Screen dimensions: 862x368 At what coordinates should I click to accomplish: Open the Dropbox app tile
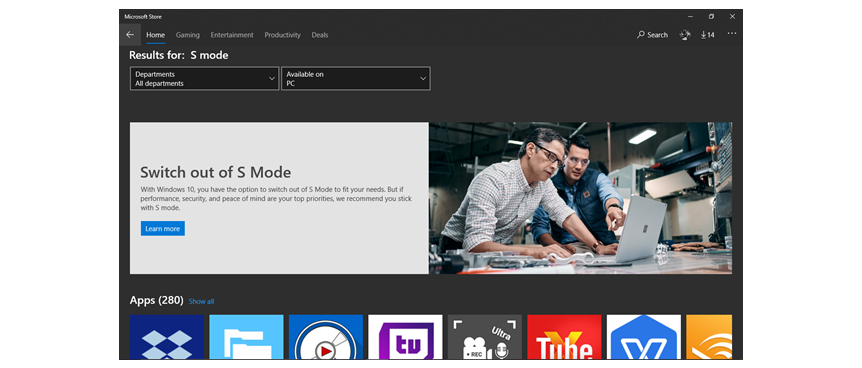pos(167,337)
